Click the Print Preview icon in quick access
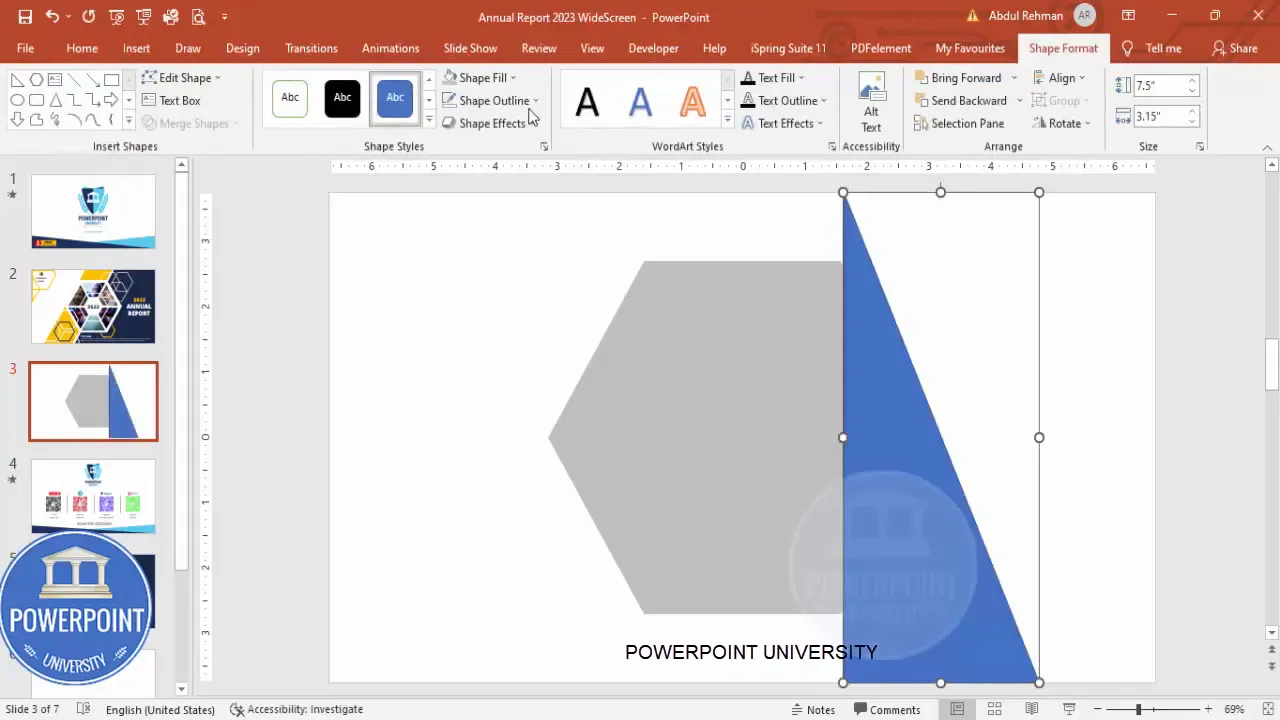Screen dimensions: 1280x720 point(198,17)
